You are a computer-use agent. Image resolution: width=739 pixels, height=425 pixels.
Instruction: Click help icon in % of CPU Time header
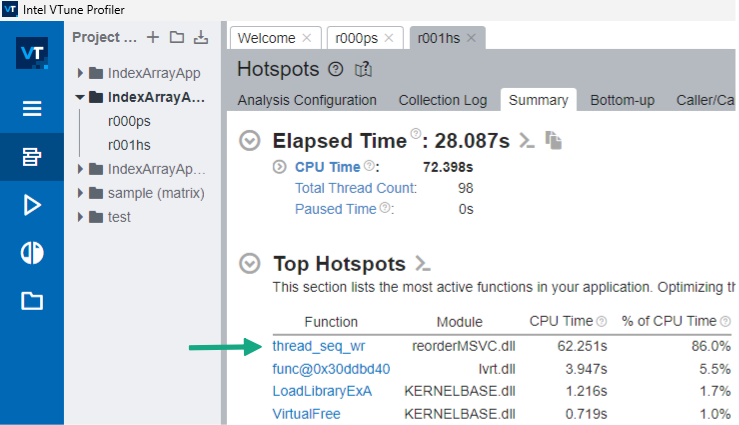tap(726, 321)
